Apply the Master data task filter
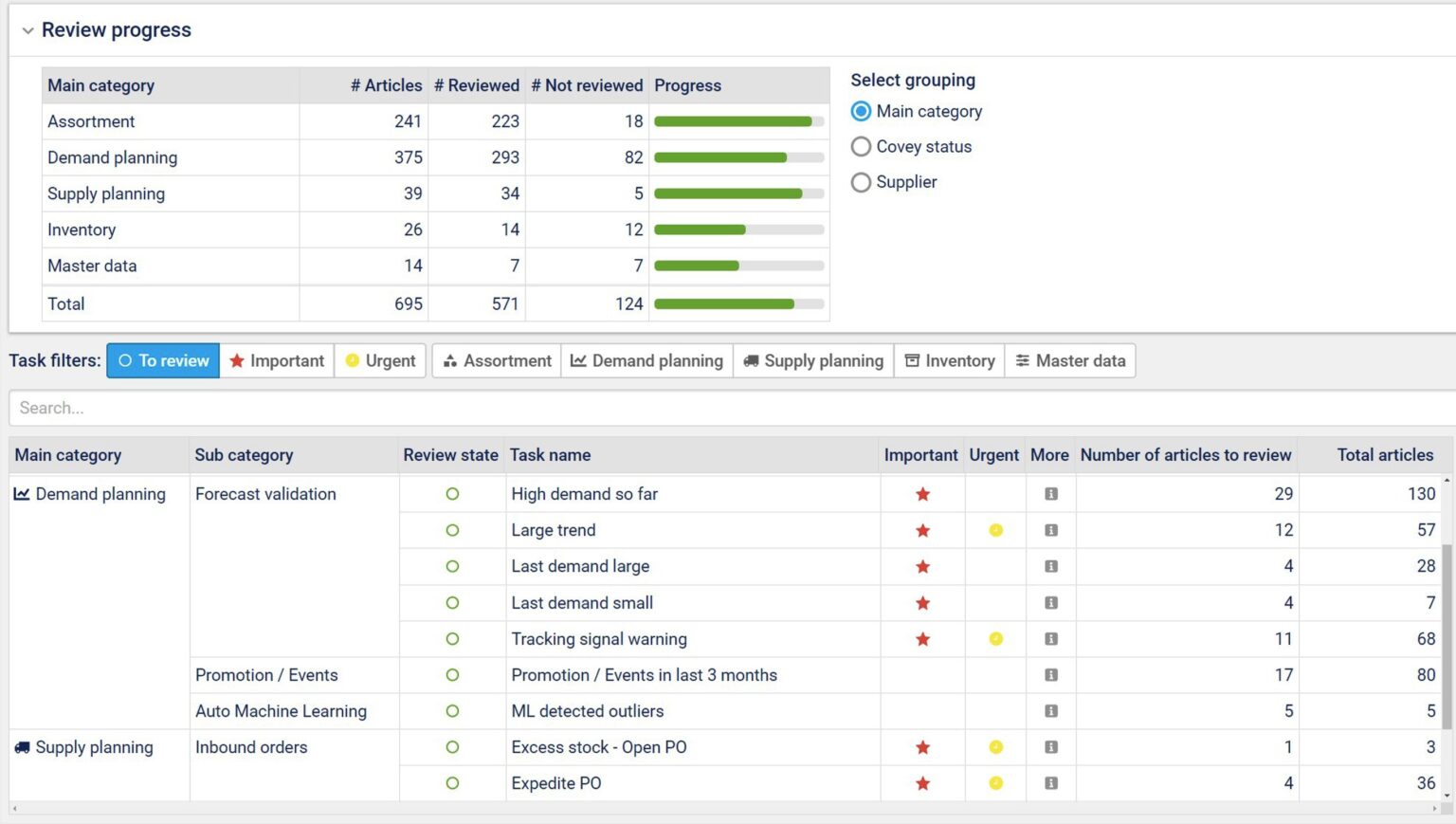This screenshot has height=824, width=1456. click(1070, 361)
